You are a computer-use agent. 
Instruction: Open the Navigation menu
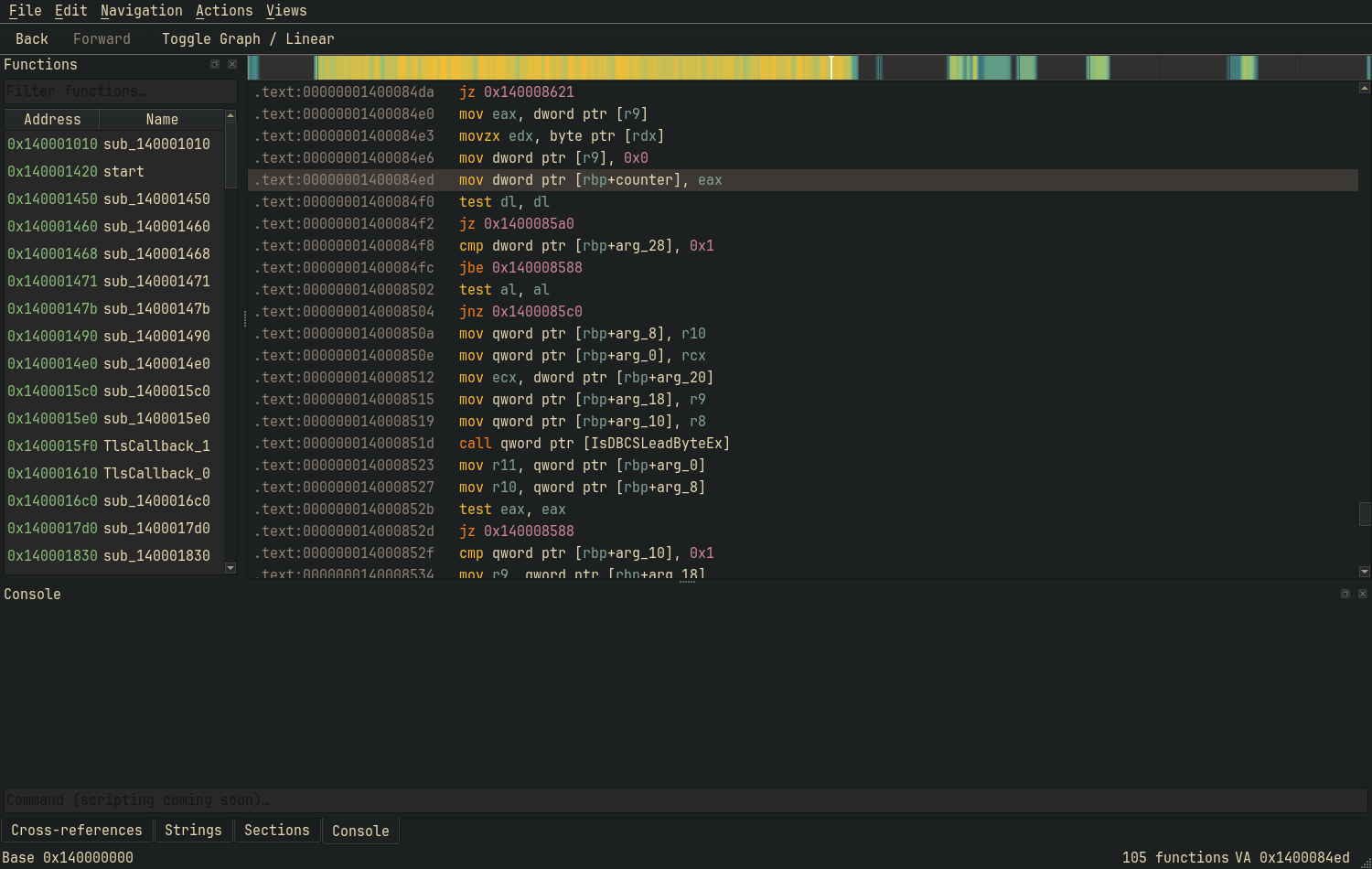[141, 11]
